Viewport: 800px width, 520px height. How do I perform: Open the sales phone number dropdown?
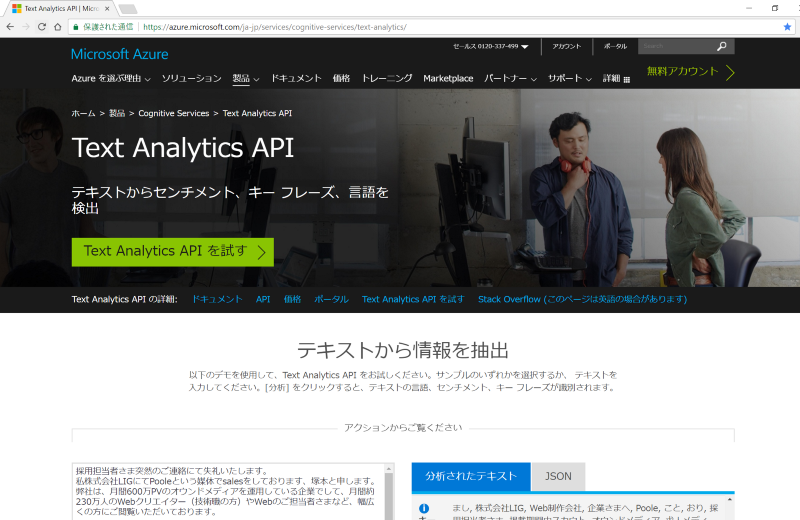[490, 46]
